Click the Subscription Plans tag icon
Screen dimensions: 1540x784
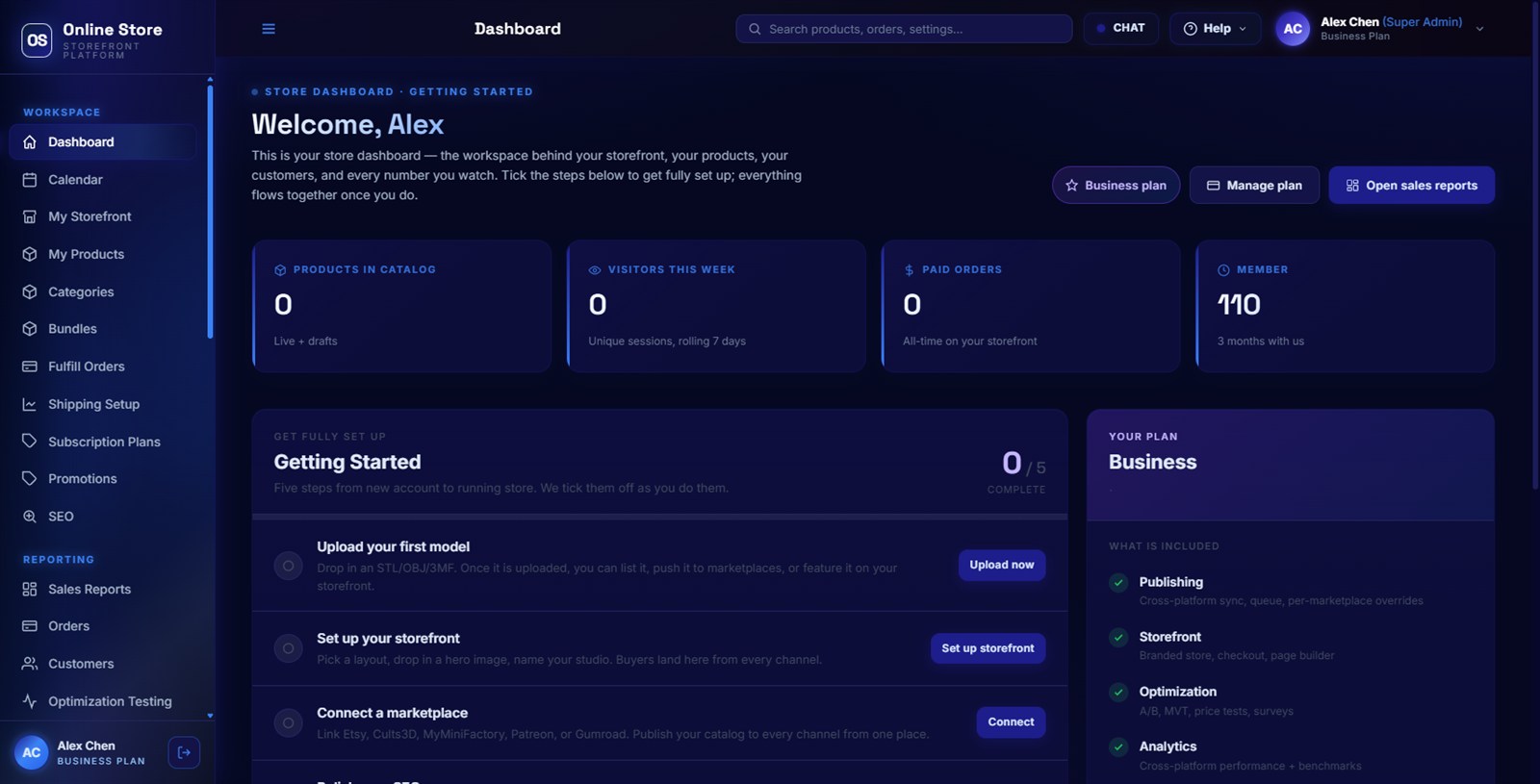30,442
